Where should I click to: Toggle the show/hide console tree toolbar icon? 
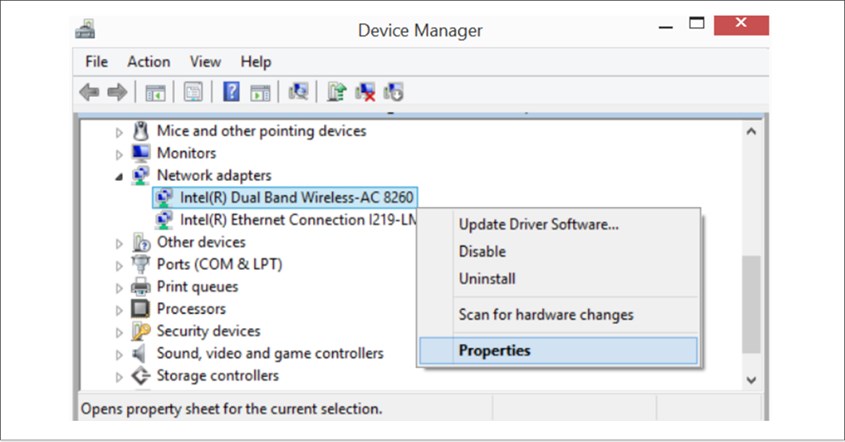[155, 93]
